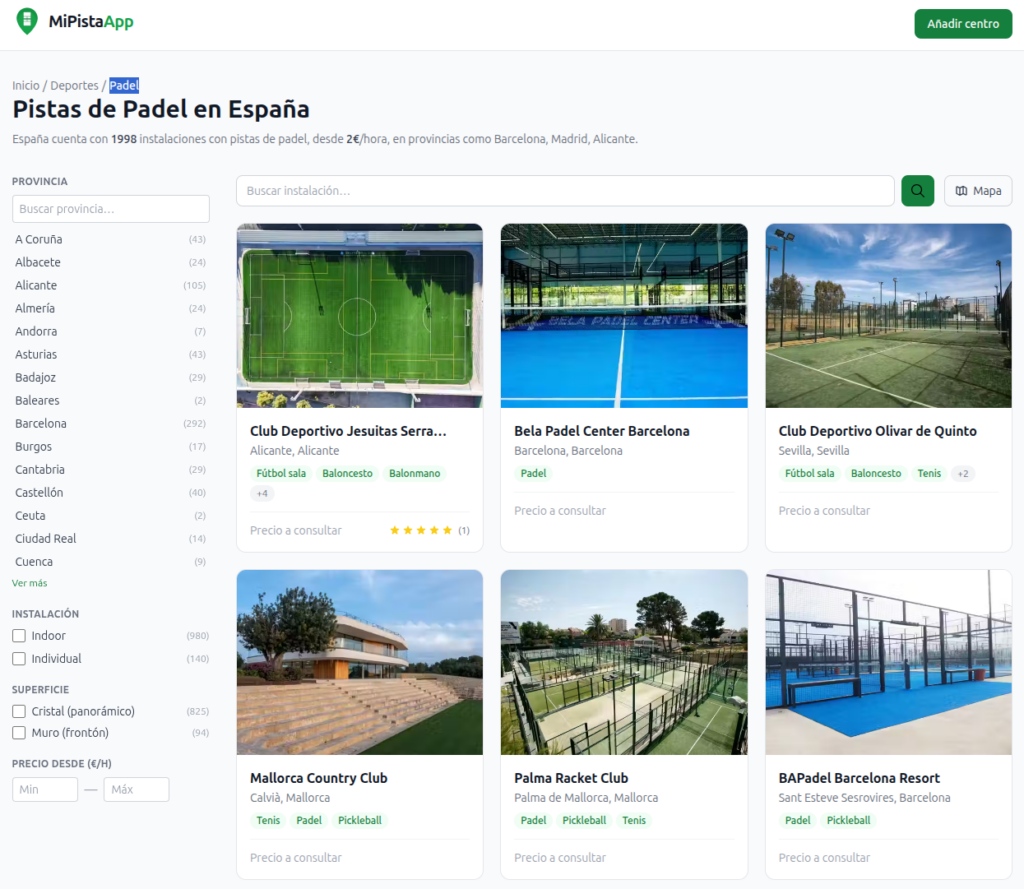Select the Padel tag on Bela Padel card
The height and width of the screenshot is (889, 1024).
tap(533, 474)
